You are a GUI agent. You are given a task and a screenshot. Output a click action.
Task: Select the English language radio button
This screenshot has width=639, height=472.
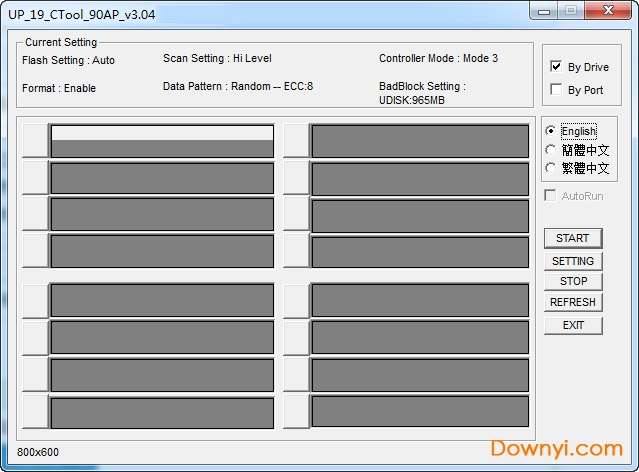(551, 131)
